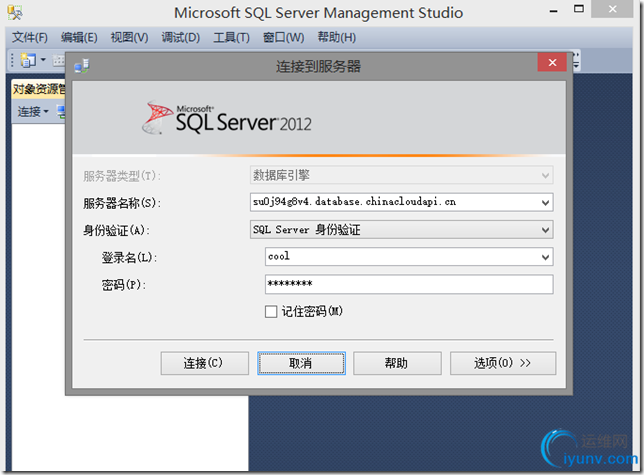Enable the 记住密码 checkbox
Image resolution: width=644 pixels, height=475 pixels.
[271, 311]
